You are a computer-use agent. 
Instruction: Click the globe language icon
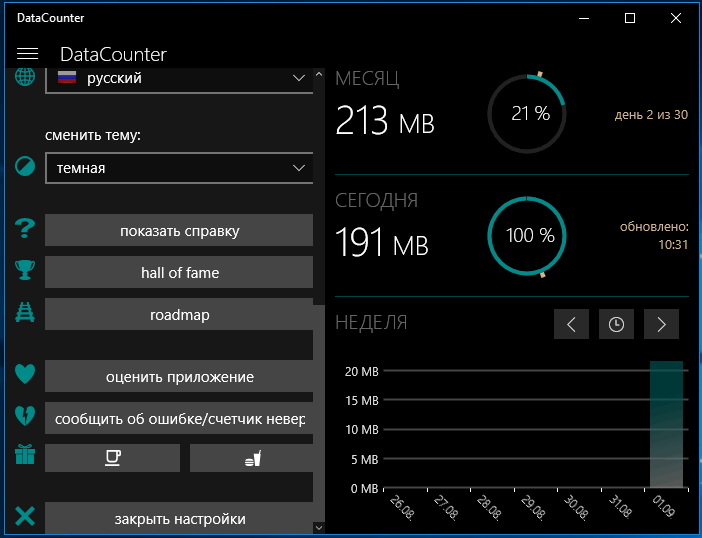25,77
